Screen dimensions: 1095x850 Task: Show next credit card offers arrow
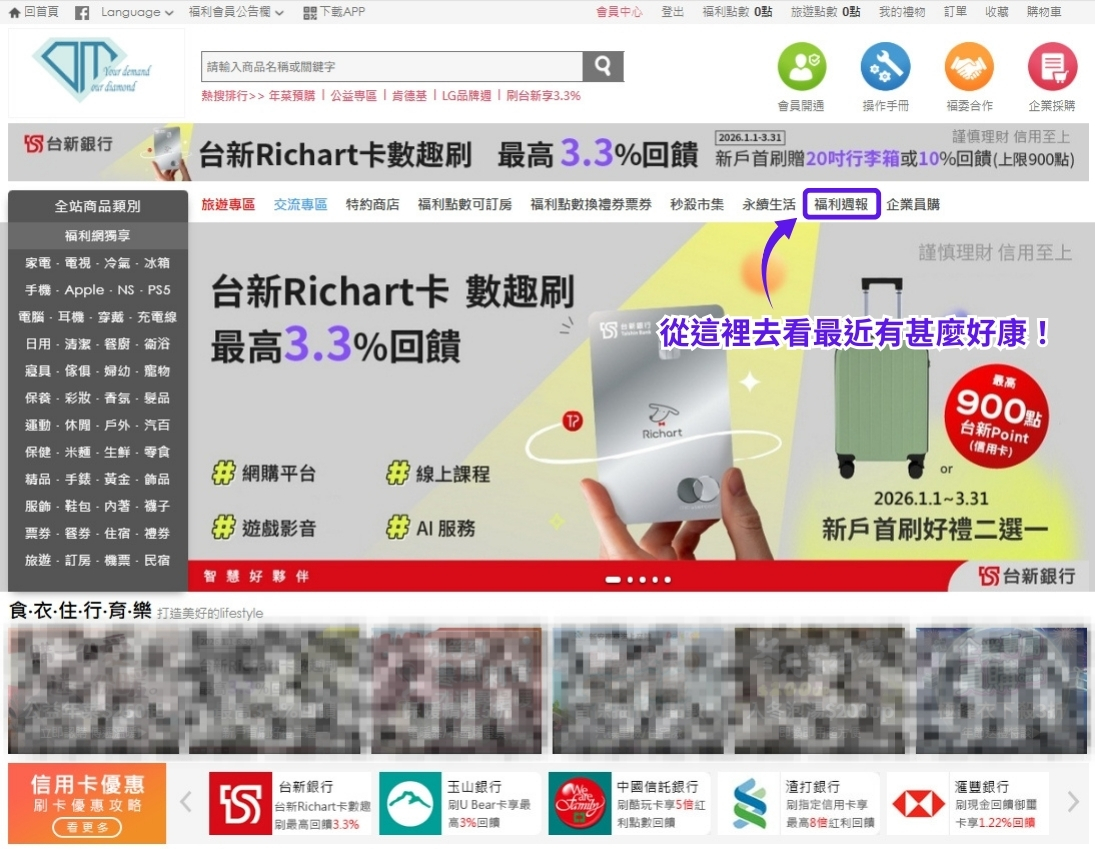coord(1073,802)
